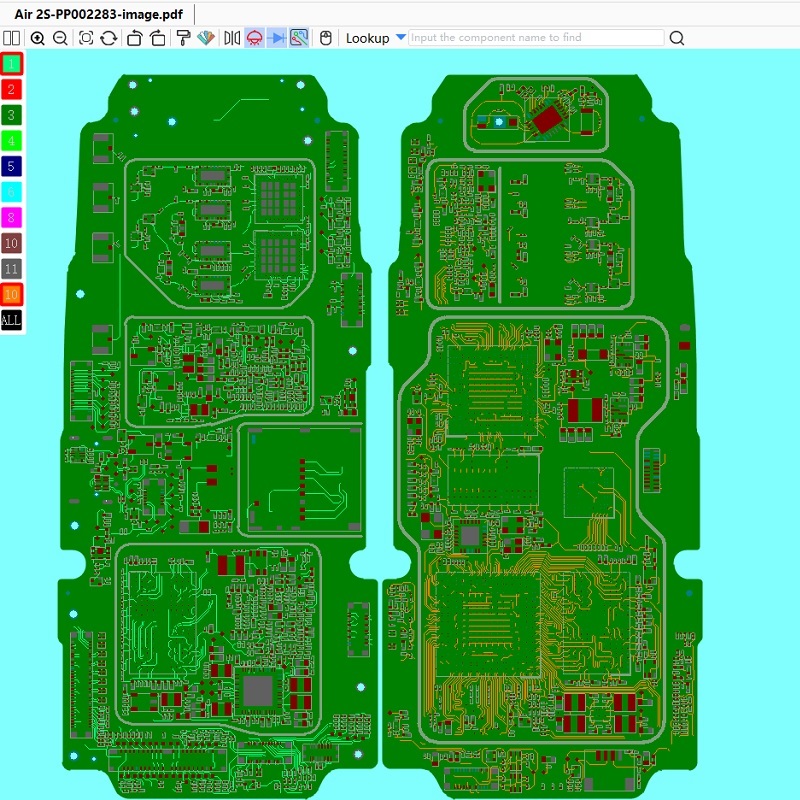Show all layers with ALL button
This screenshot has height=800, width=800.
[x=11, y=320]
